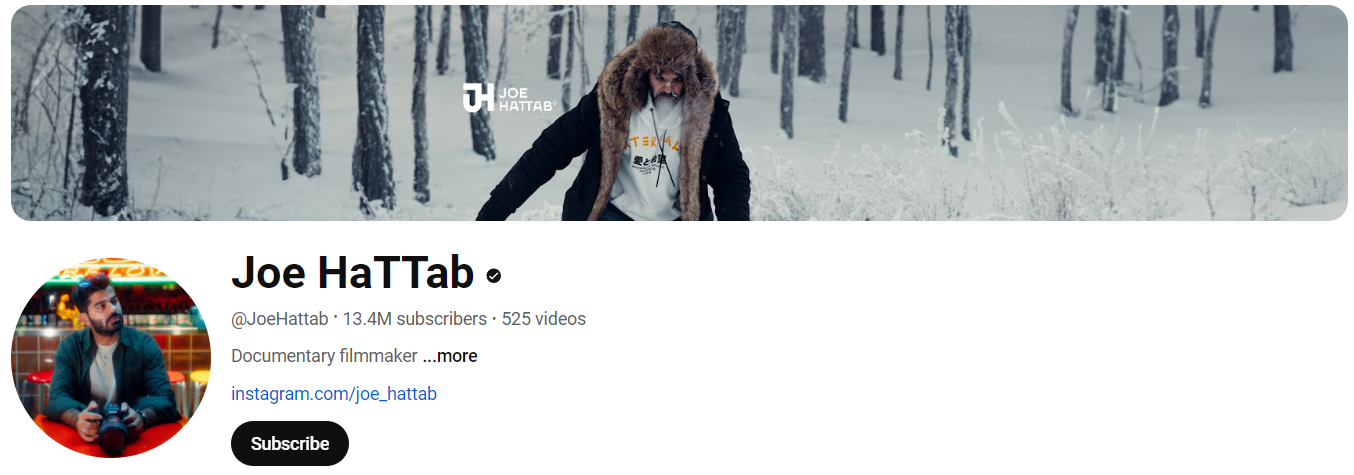Click the Documentary filmmaker description text
This screenshot has width=1354, height=475.
click(x=324, y=356)
